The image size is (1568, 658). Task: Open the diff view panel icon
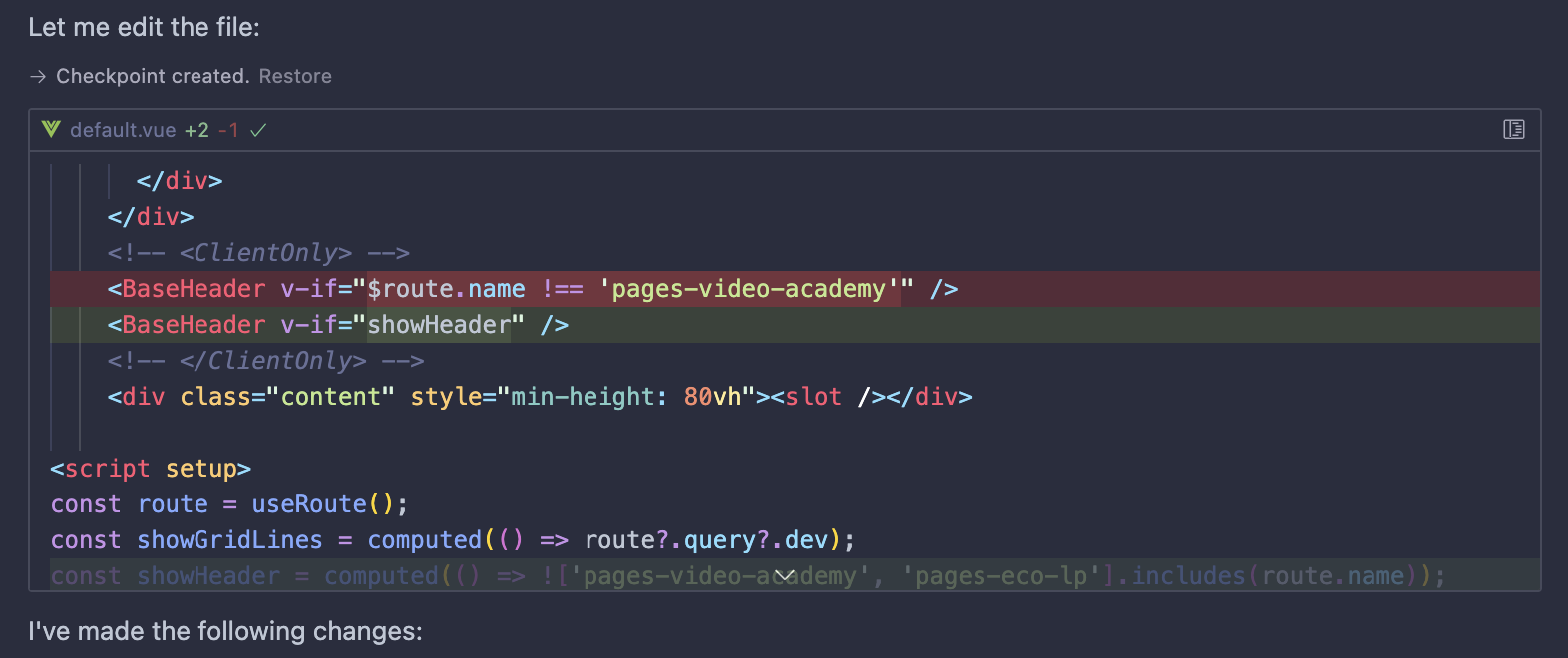point(1514,129)
